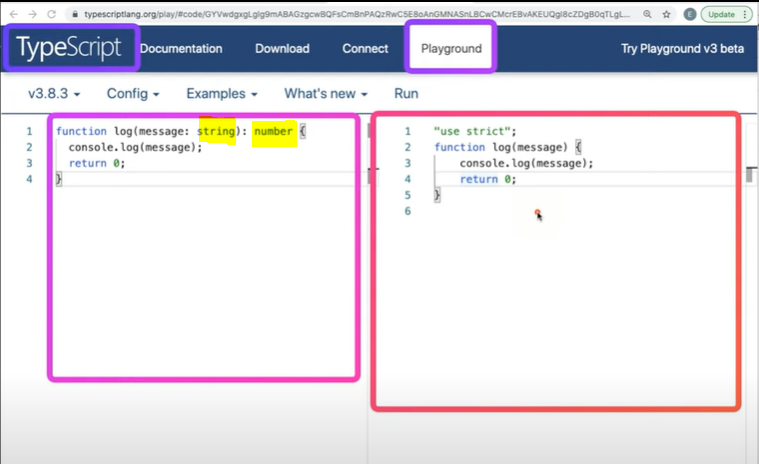
Task: Click the green Update button in Chrome
Action: pyautogui.click(x=727, y=15)
